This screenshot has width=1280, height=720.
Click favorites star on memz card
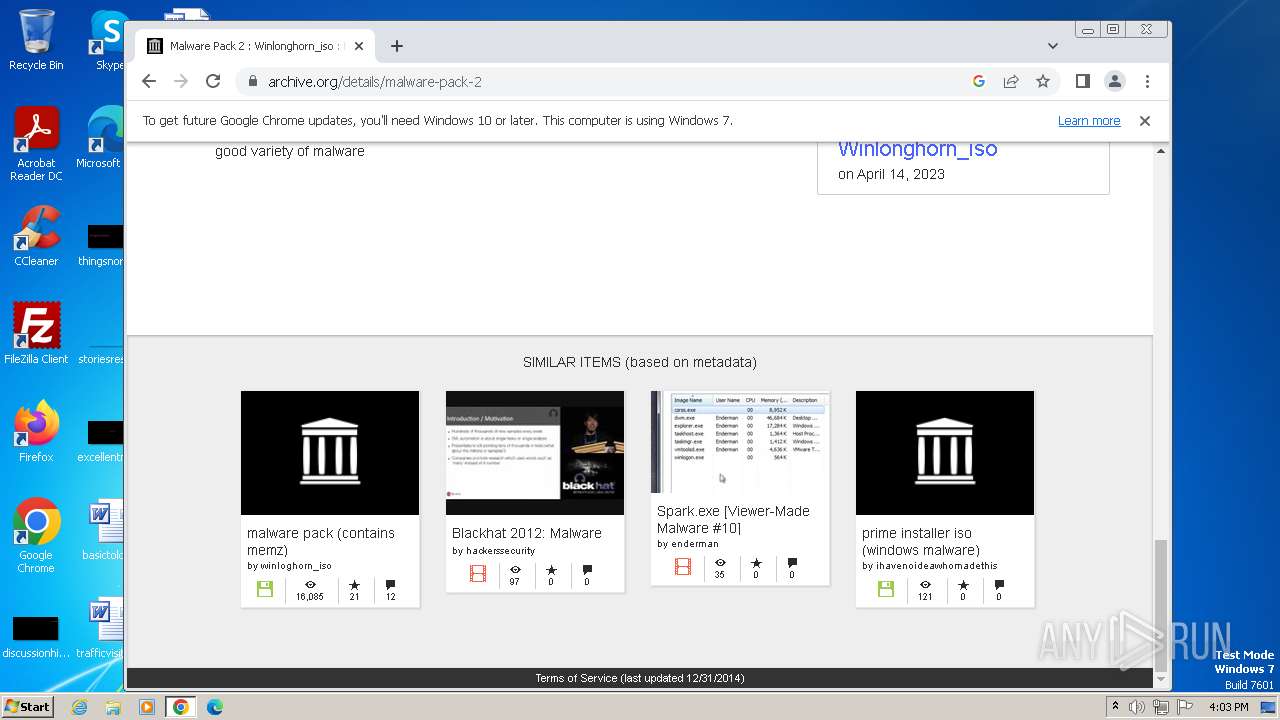point(354,584)
